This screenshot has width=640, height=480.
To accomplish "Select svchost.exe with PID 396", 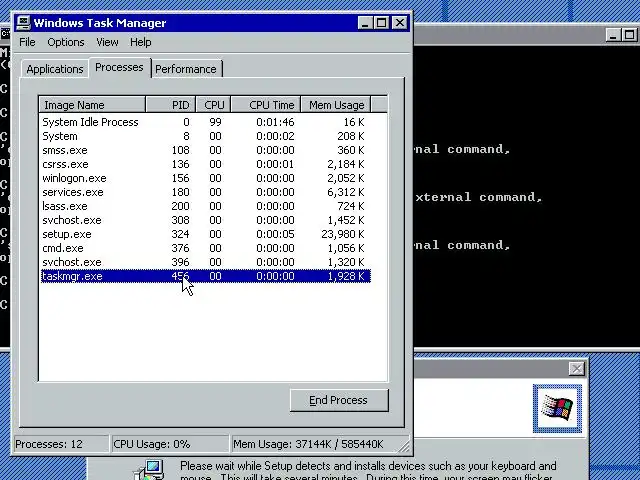I will coord(206,262).
